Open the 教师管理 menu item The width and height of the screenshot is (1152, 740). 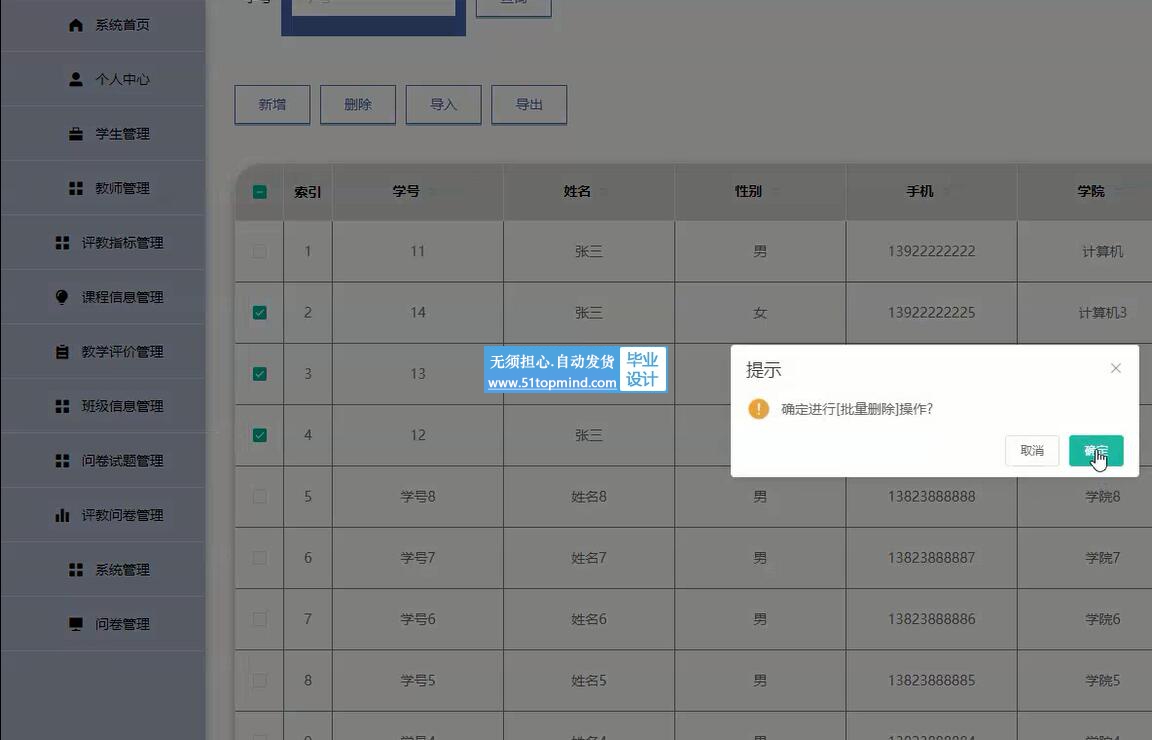[103, 188]
